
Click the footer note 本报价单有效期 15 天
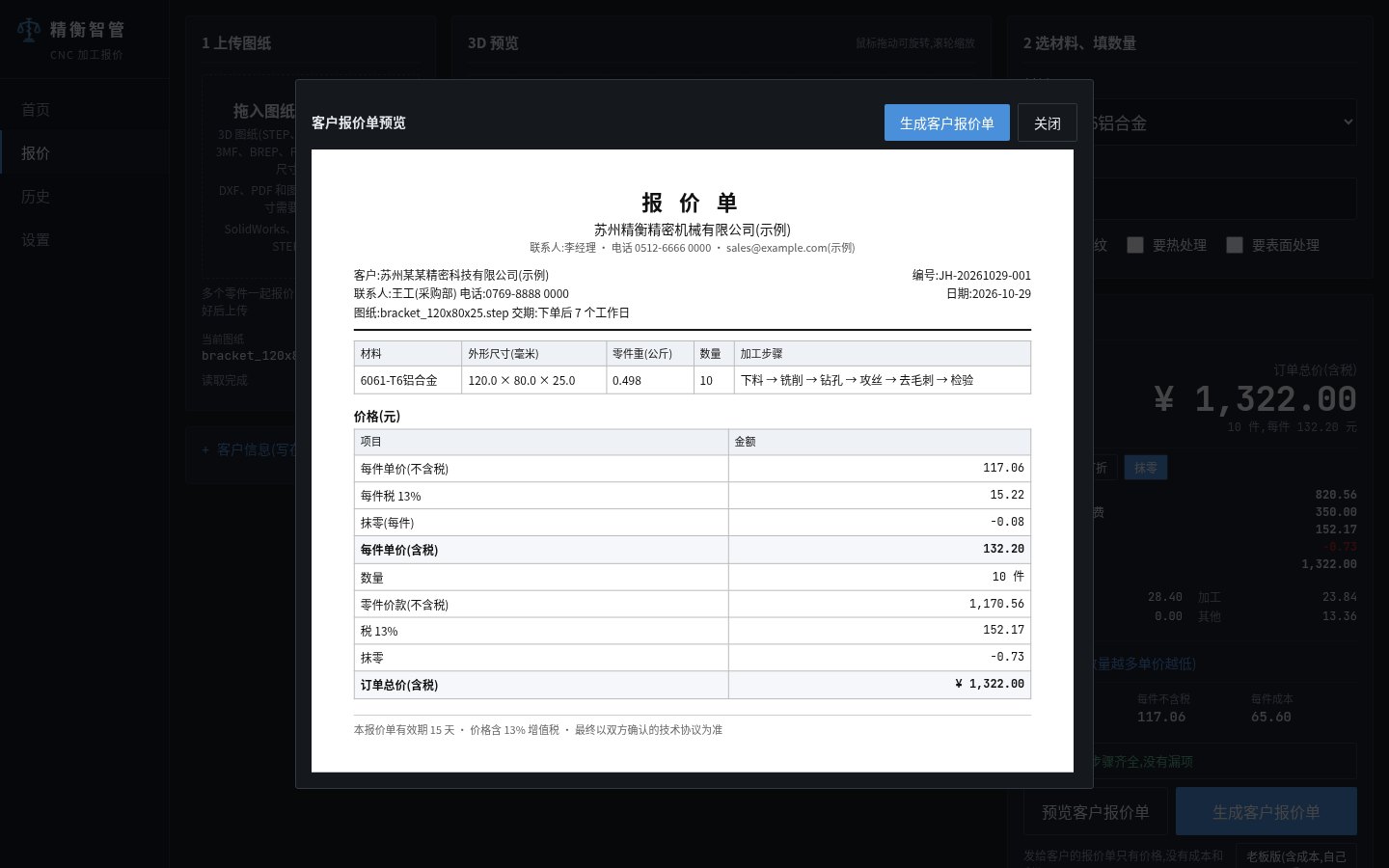point(404,730)
